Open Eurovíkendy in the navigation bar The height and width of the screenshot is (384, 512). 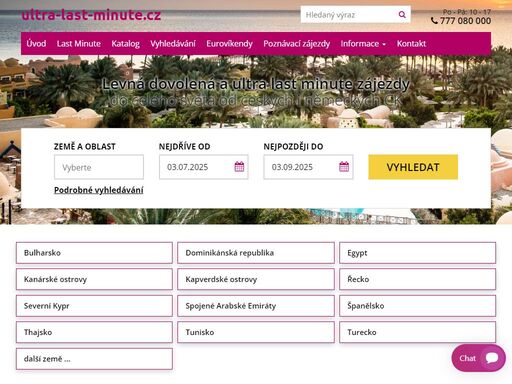(229, 44)
